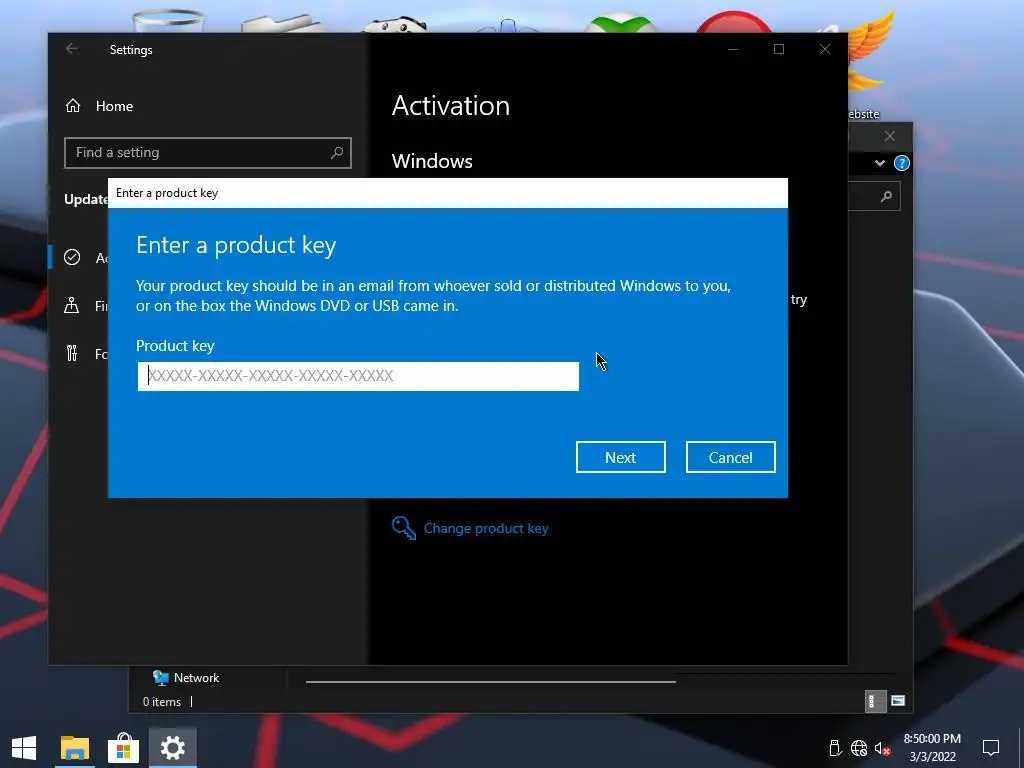The width and height of the screenshot is (1024, 768).
Task: Switch File Explorer to large icons view
Action: (898, 701)
